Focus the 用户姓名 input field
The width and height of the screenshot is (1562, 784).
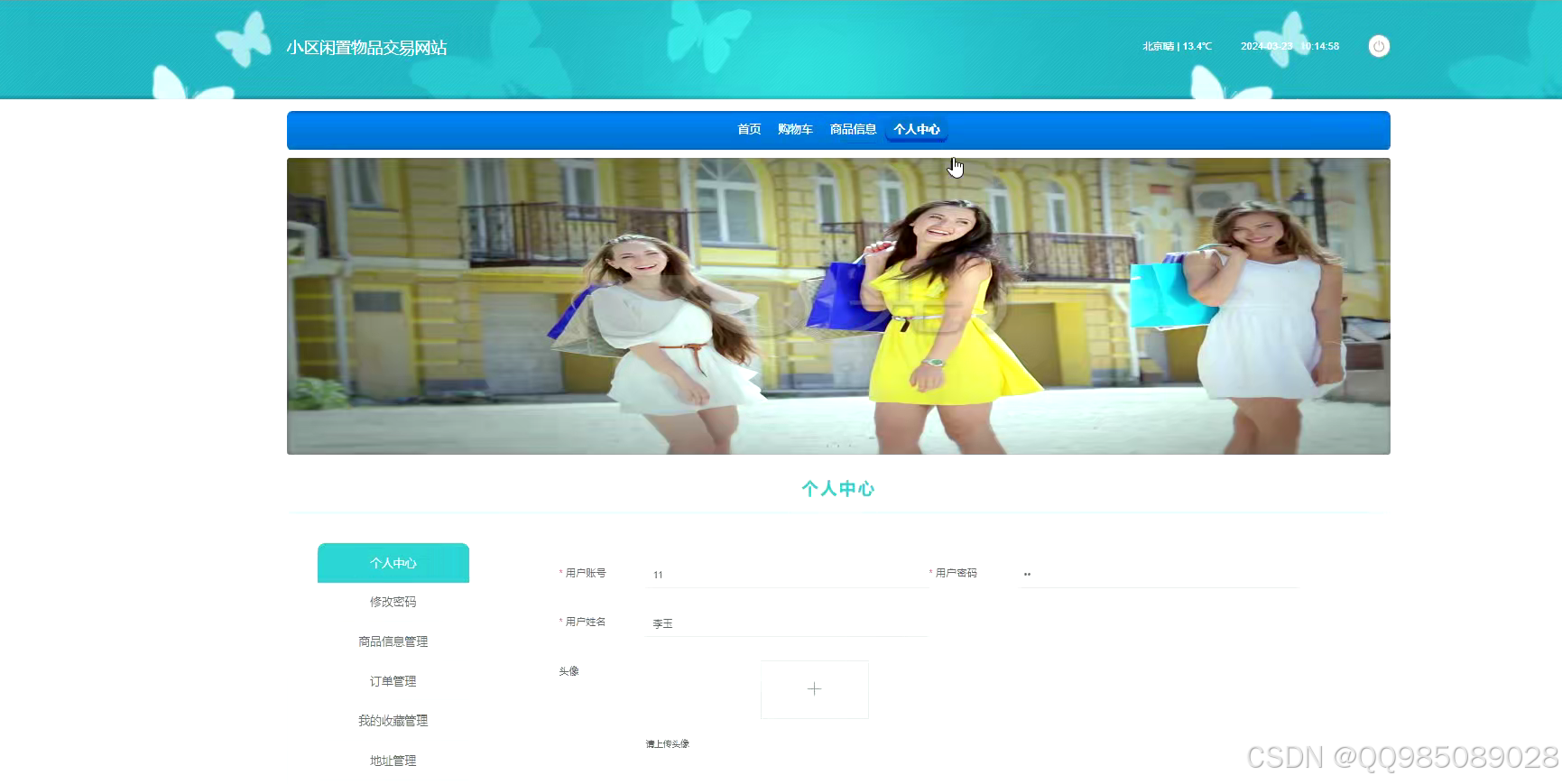(787, 623)
